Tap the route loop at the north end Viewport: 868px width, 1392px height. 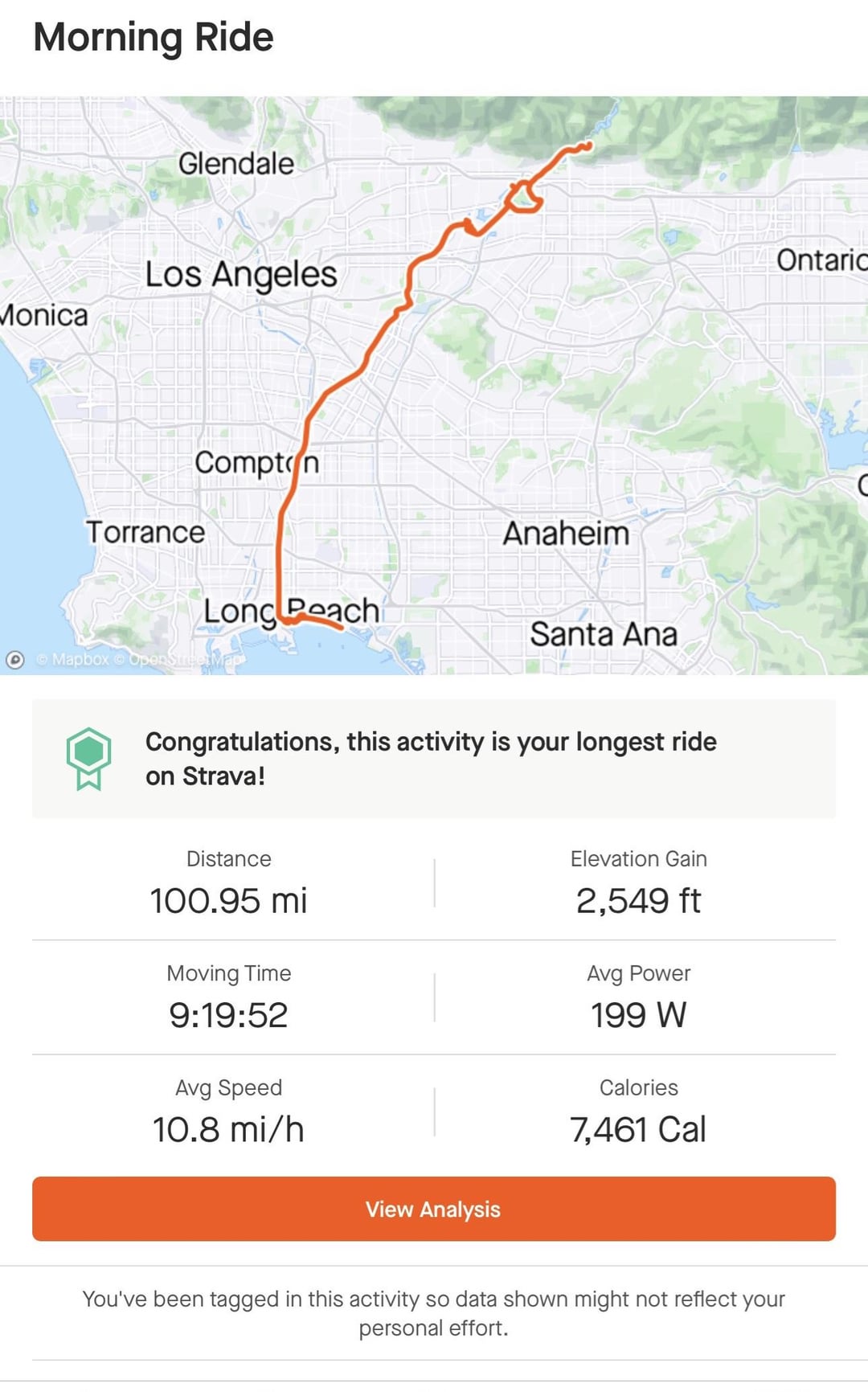pyautogui.click(x=525, y=197)
